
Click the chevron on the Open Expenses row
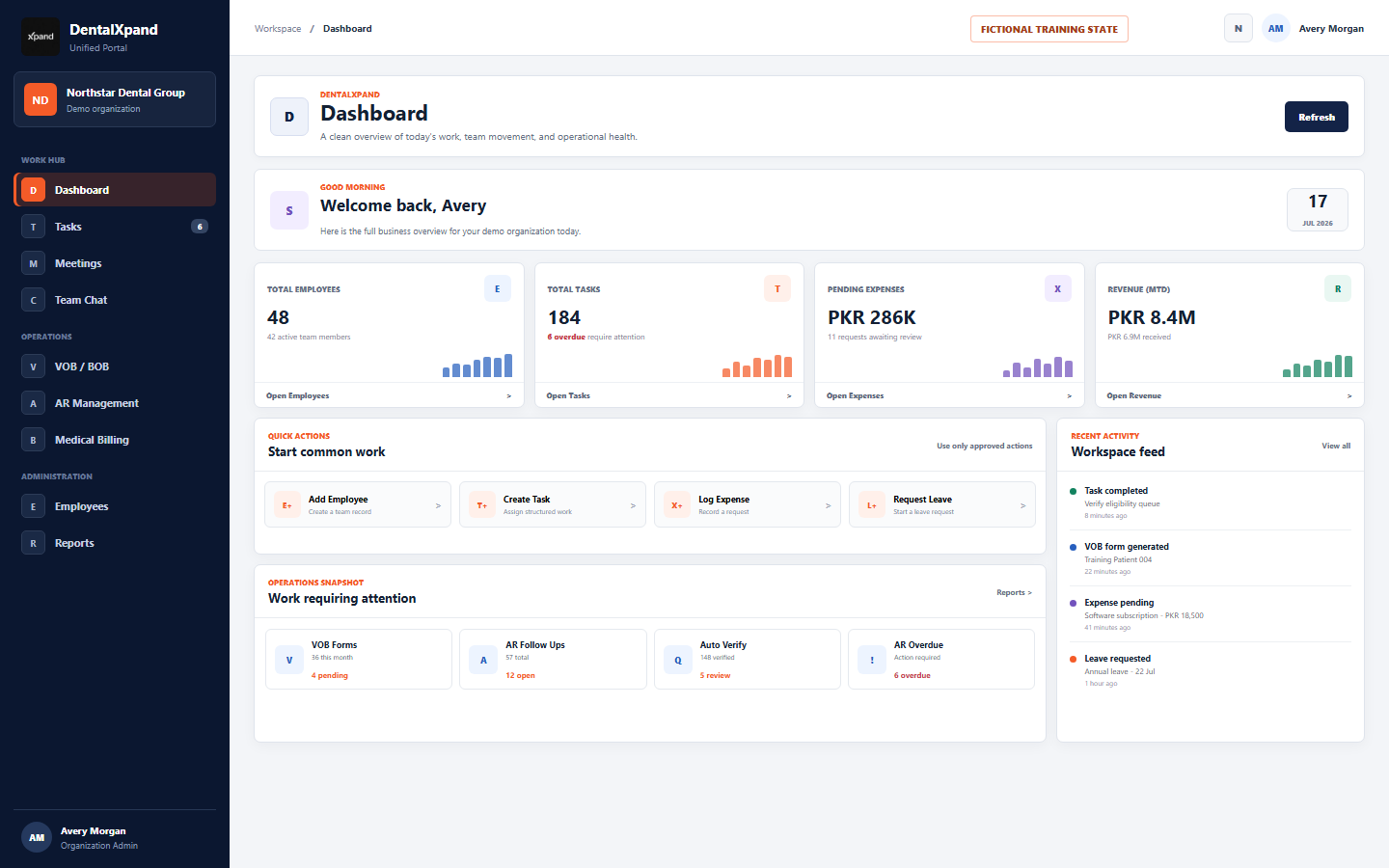[1069, 395]
